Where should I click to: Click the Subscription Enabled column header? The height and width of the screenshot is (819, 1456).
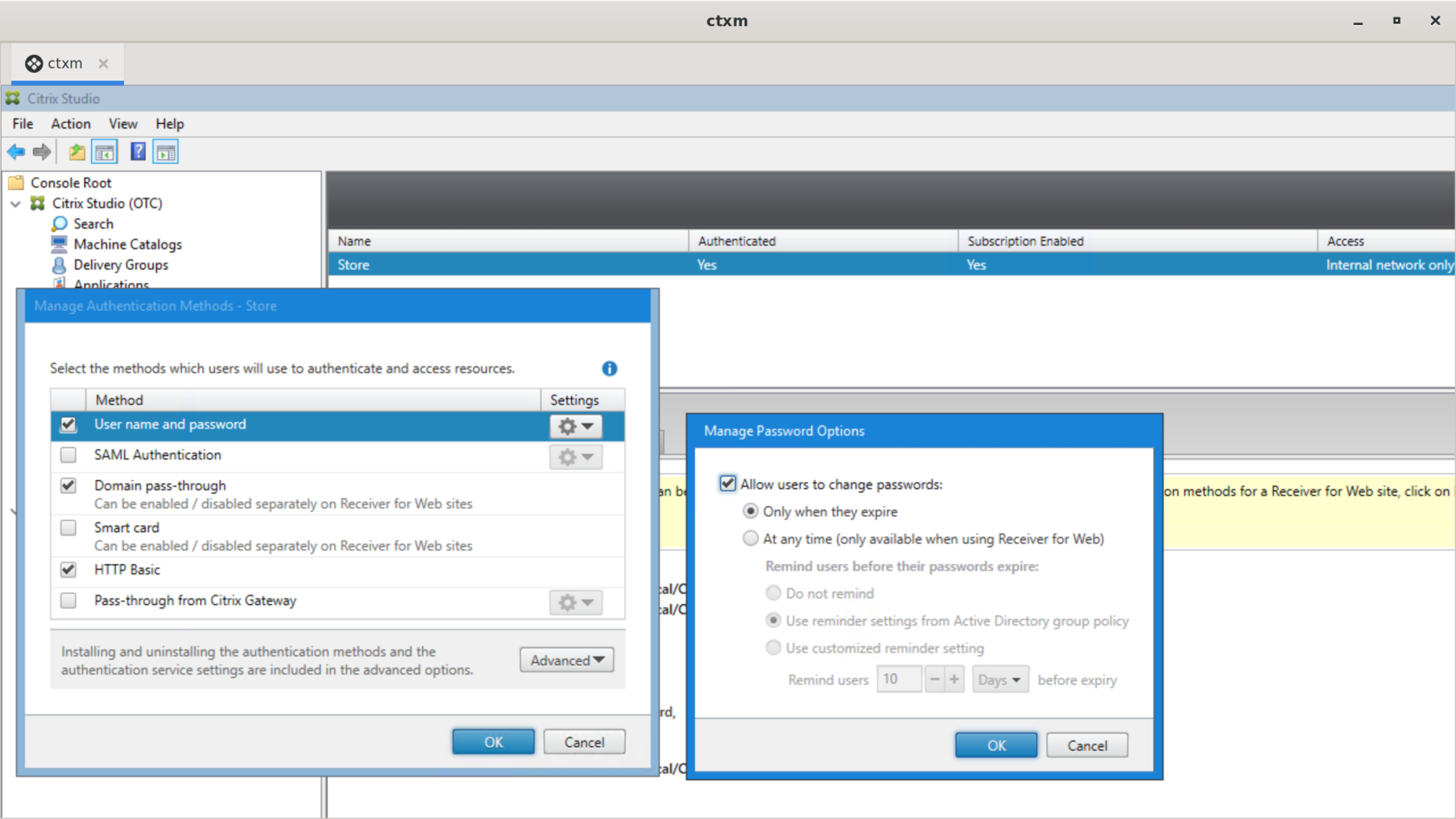coord(1138,241)
